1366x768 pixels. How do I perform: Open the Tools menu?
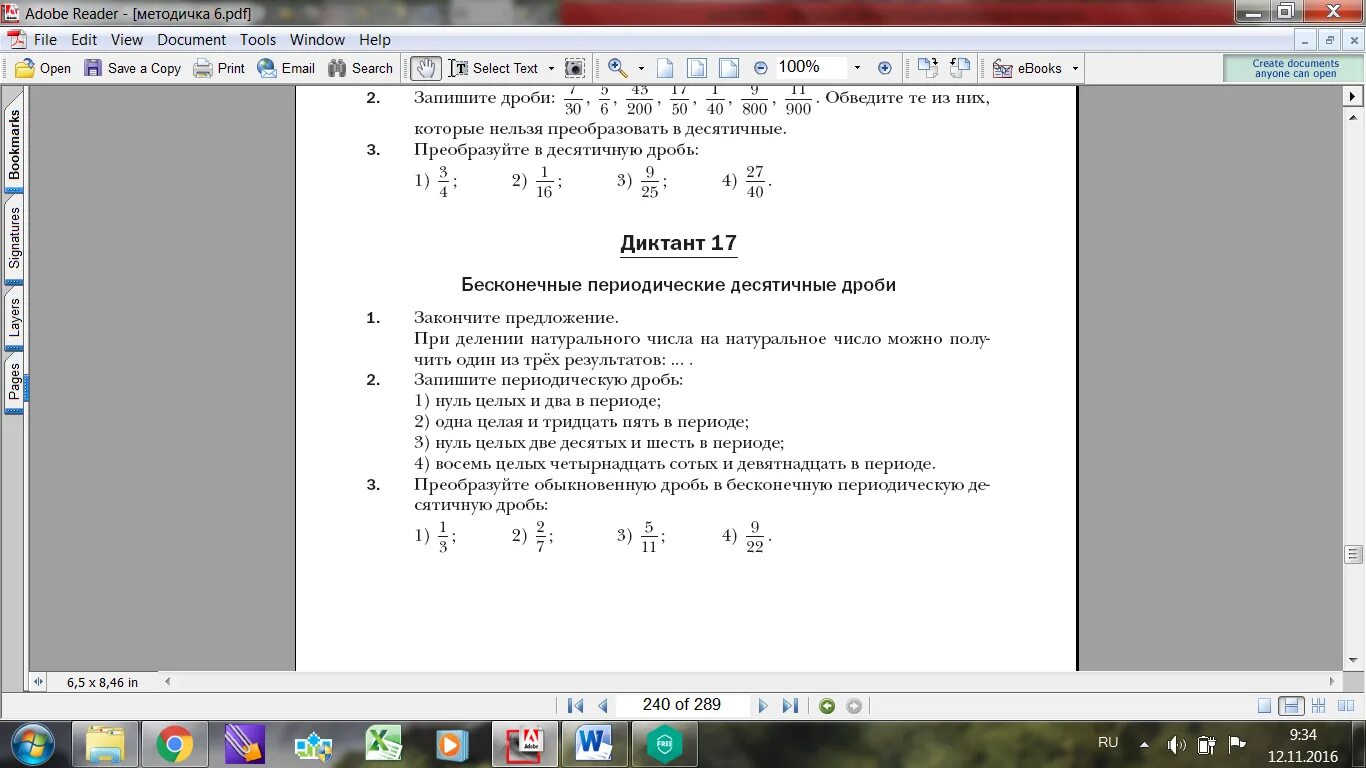click(258, 40)
